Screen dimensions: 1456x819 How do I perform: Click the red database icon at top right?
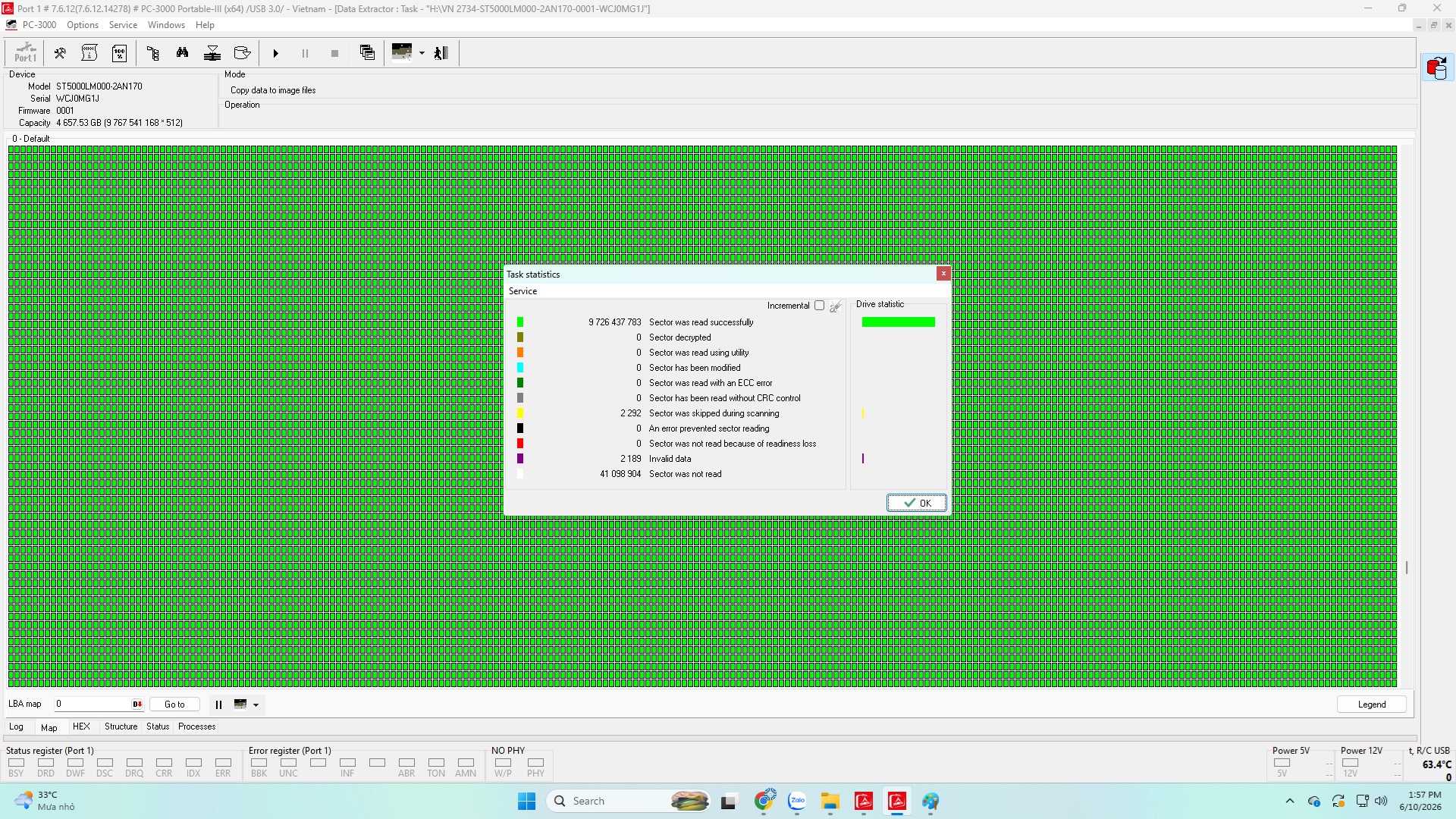[x=1436, y=68]
